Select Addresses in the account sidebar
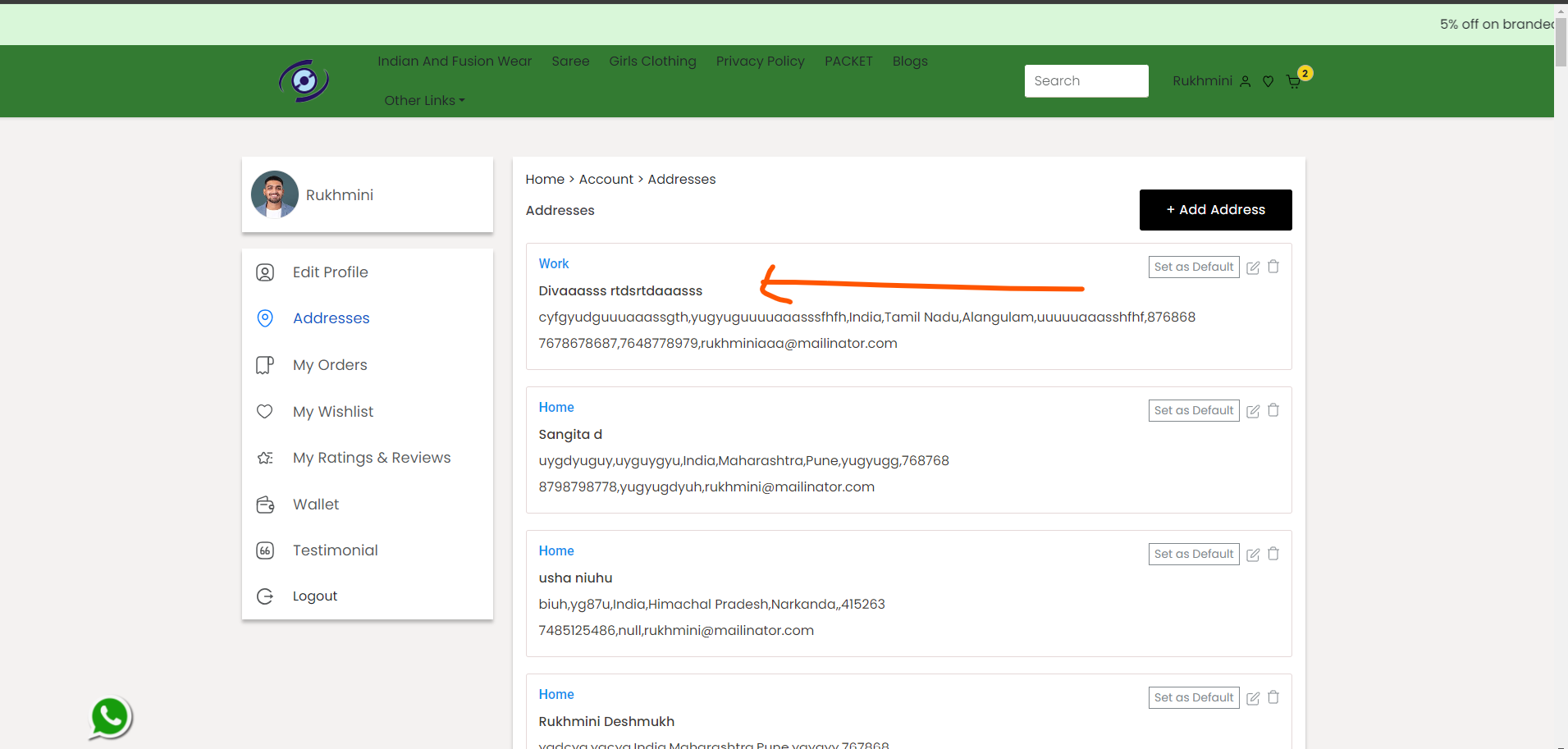 331,318
